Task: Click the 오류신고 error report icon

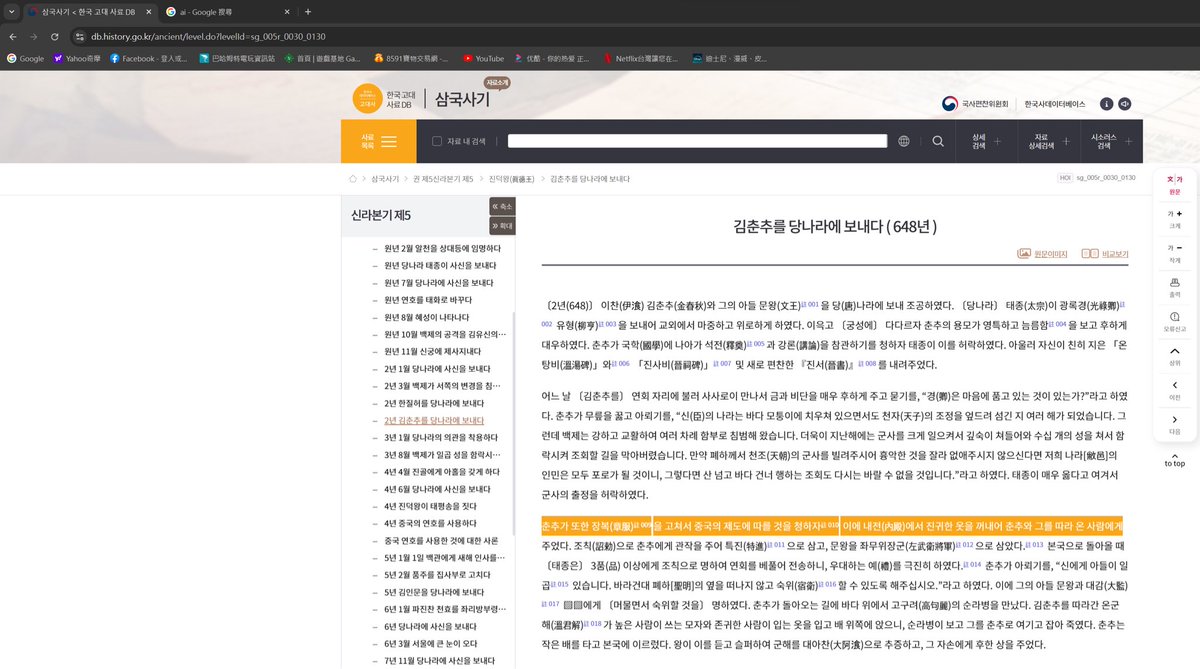Action: (x=1174, y=320)
